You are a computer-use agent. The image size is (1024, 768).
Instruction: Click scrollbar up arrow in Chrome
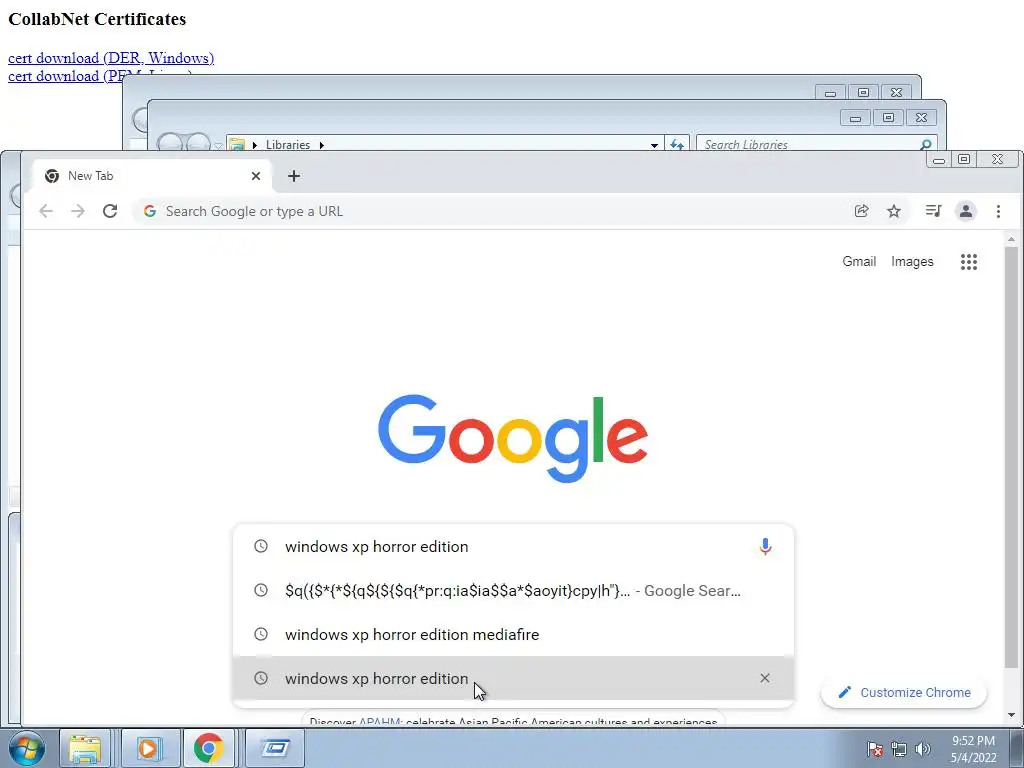[x=1011, y=239]
